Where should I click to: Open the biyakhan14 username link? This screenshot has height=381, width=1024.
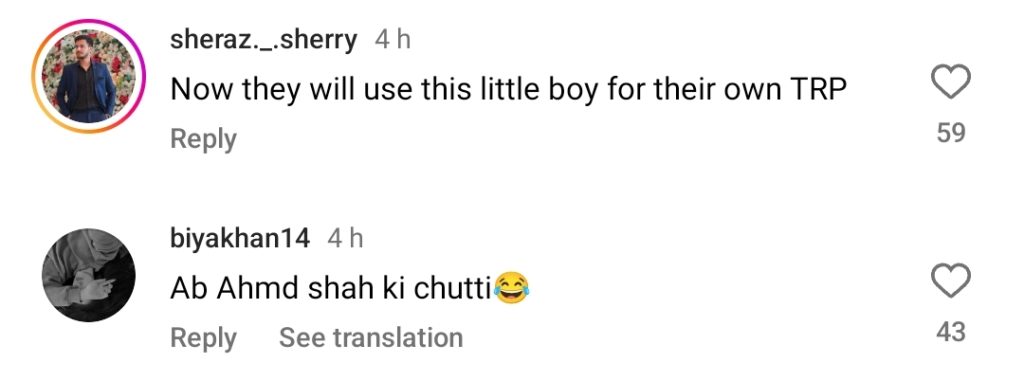coord(240,239)
